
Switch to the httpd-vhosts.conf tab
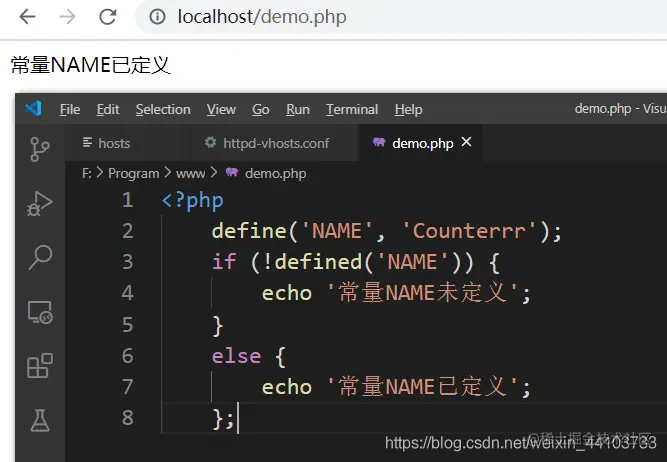(x=274, y=143)
